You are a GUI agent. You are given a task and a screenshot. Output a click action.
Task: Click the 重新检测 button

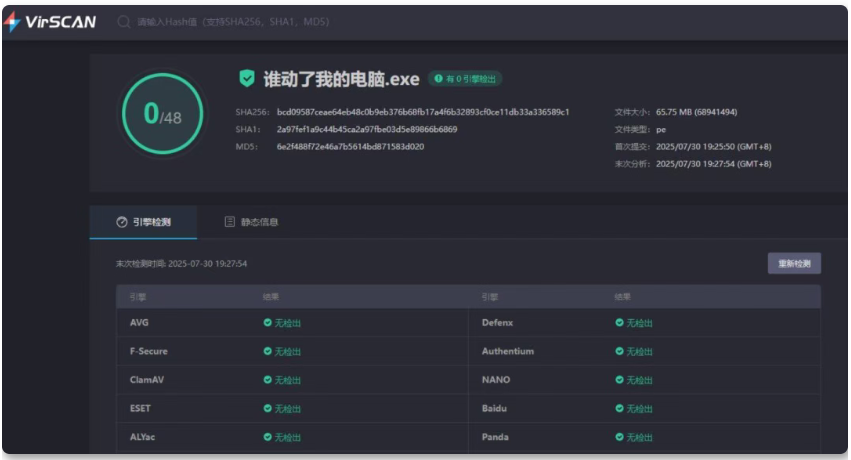[794, 264]
